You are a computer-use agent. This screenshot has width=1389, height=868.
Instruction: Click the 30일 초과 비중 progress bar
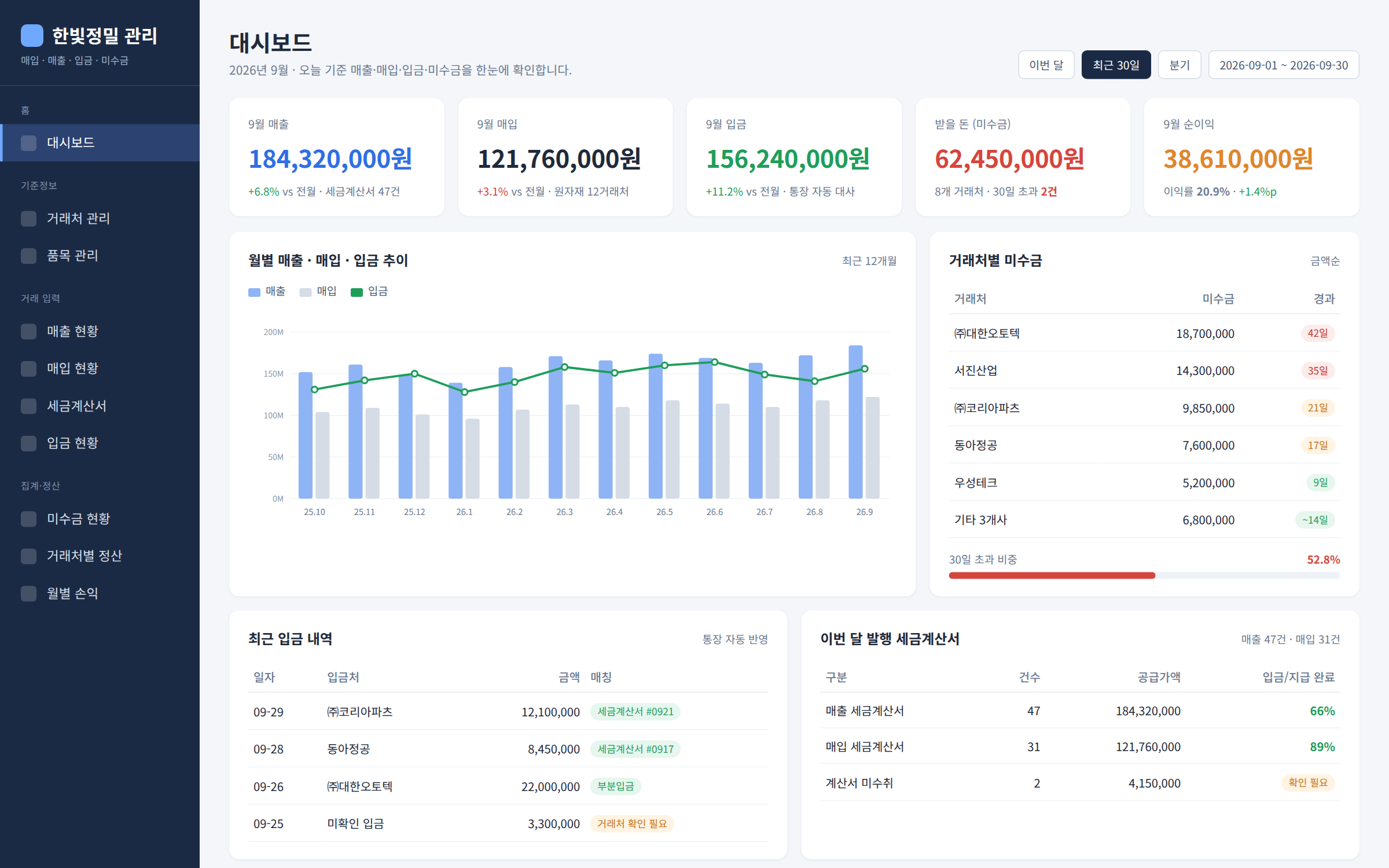[1144, 575]
